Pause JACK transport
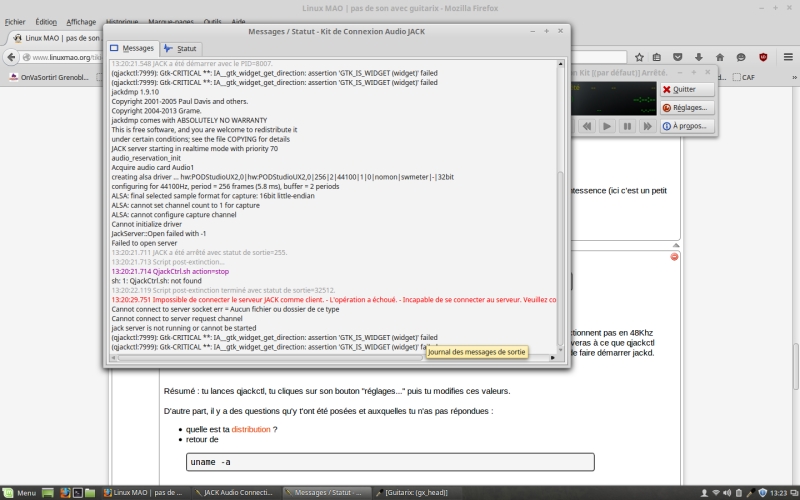The width and height of the screenshot is (800, 500). point(627,126)
